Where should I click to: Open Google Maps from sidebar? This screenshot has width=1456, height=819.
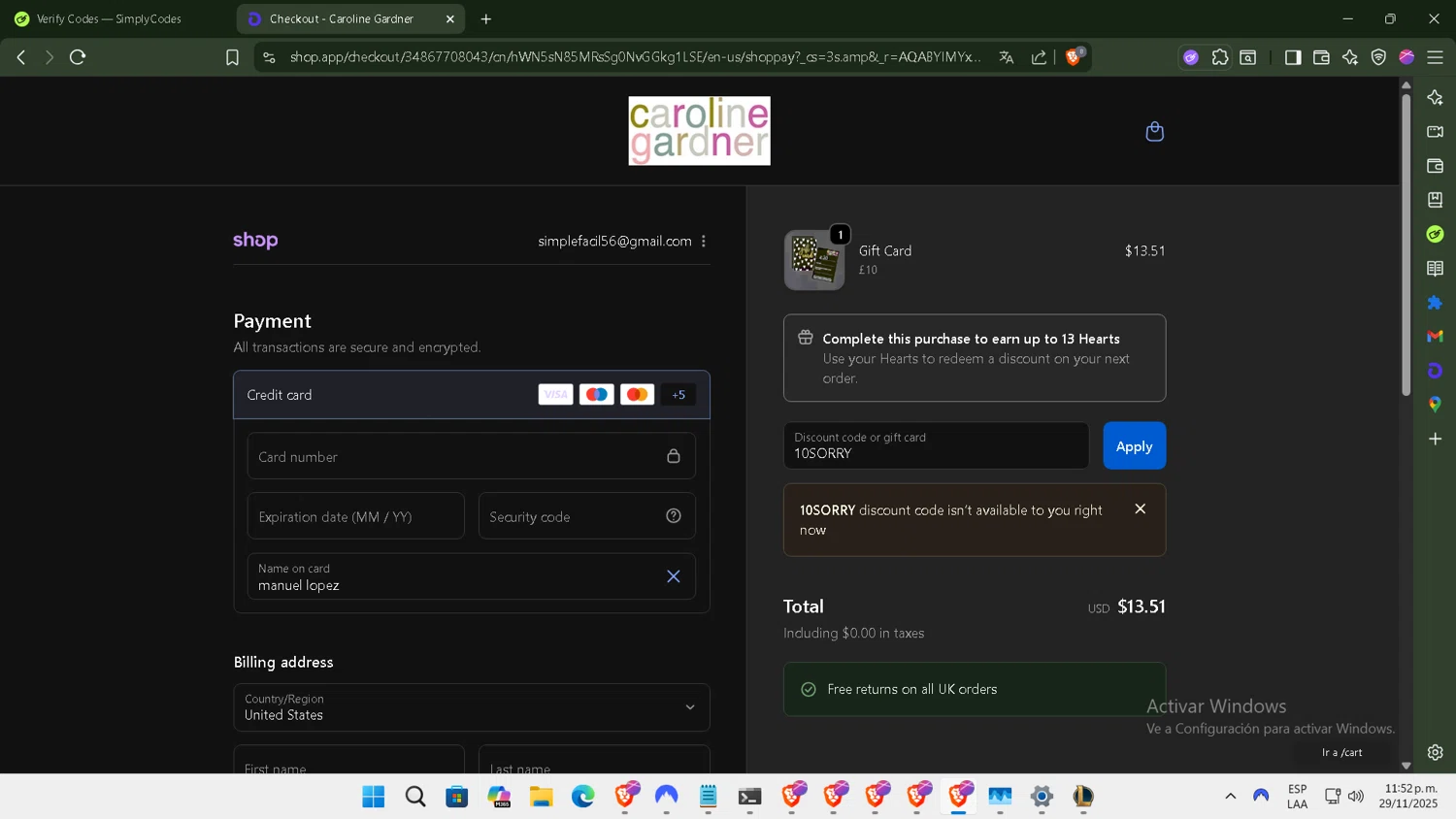coord(1435,404)
